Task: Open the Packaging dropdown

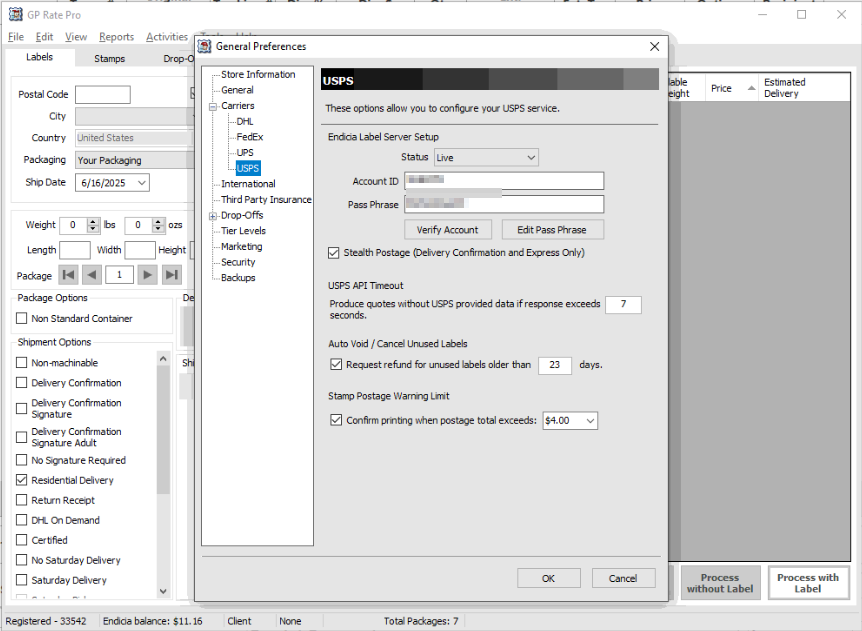Action: (x=135, y=160)
